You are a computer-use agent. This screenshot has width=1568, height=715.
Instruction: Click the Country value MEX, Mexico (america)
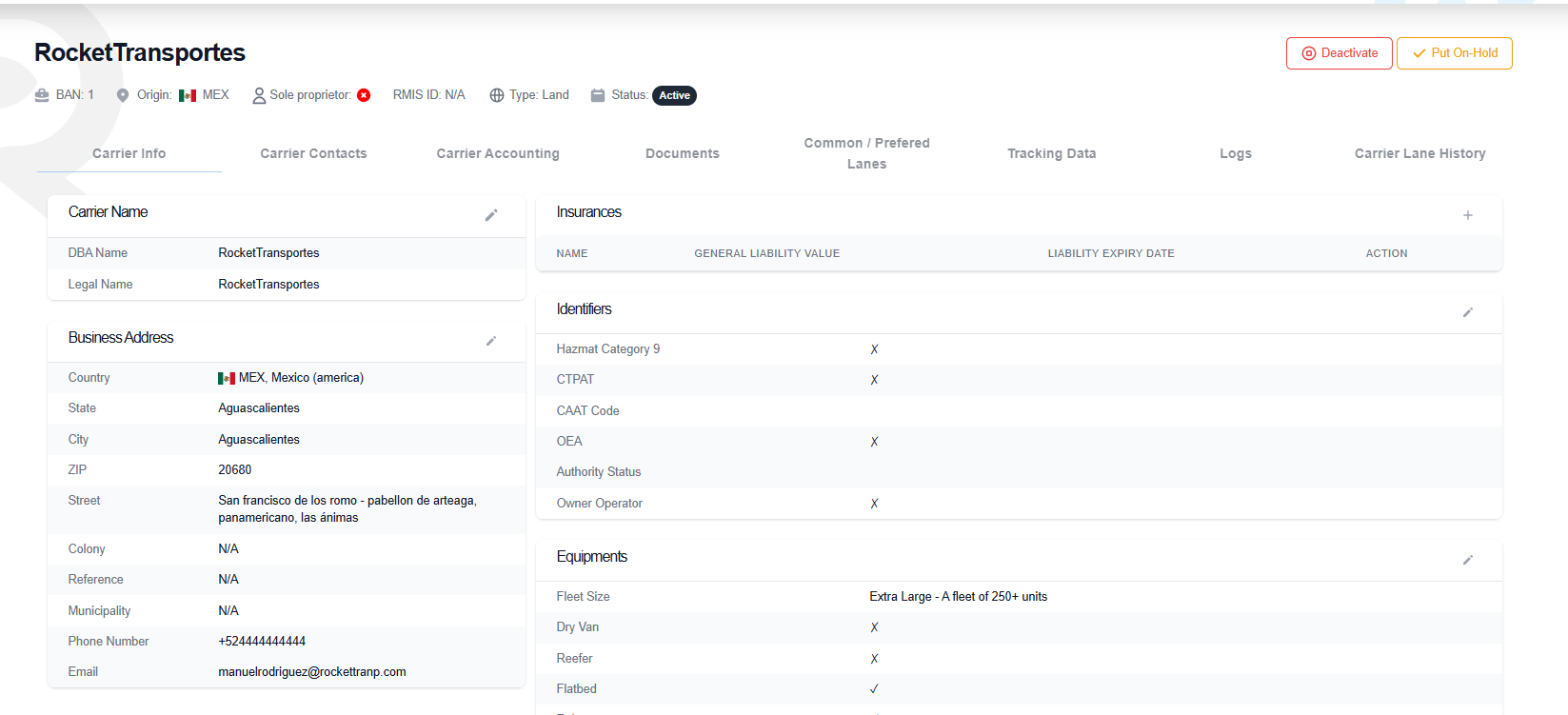click(301, 378)
